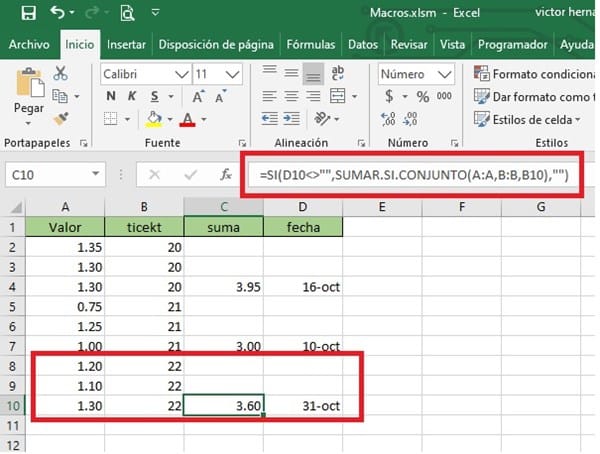Viewport: 600px width, 454px height.
Task: Apply the red font color A
Action: pos(188,119)
